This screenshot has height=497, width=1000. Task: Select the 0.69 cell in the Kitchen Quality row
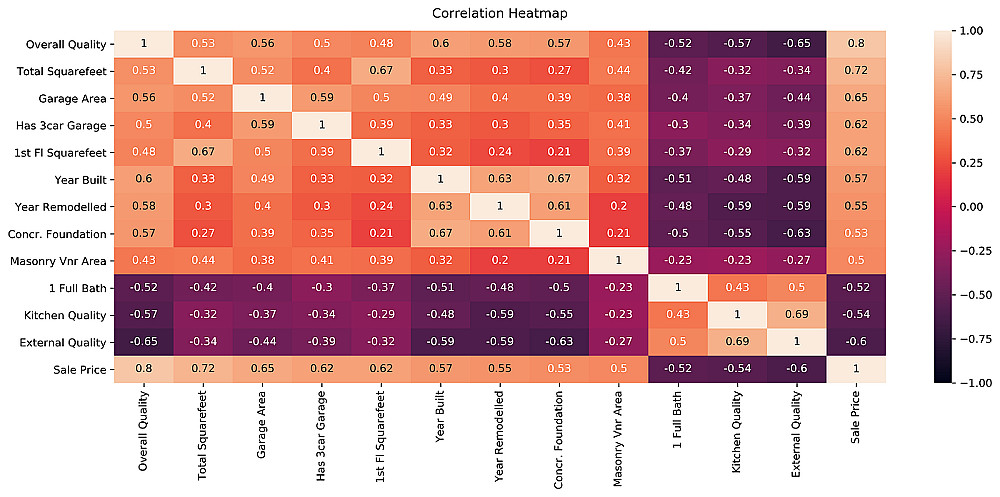pos(797,314)
